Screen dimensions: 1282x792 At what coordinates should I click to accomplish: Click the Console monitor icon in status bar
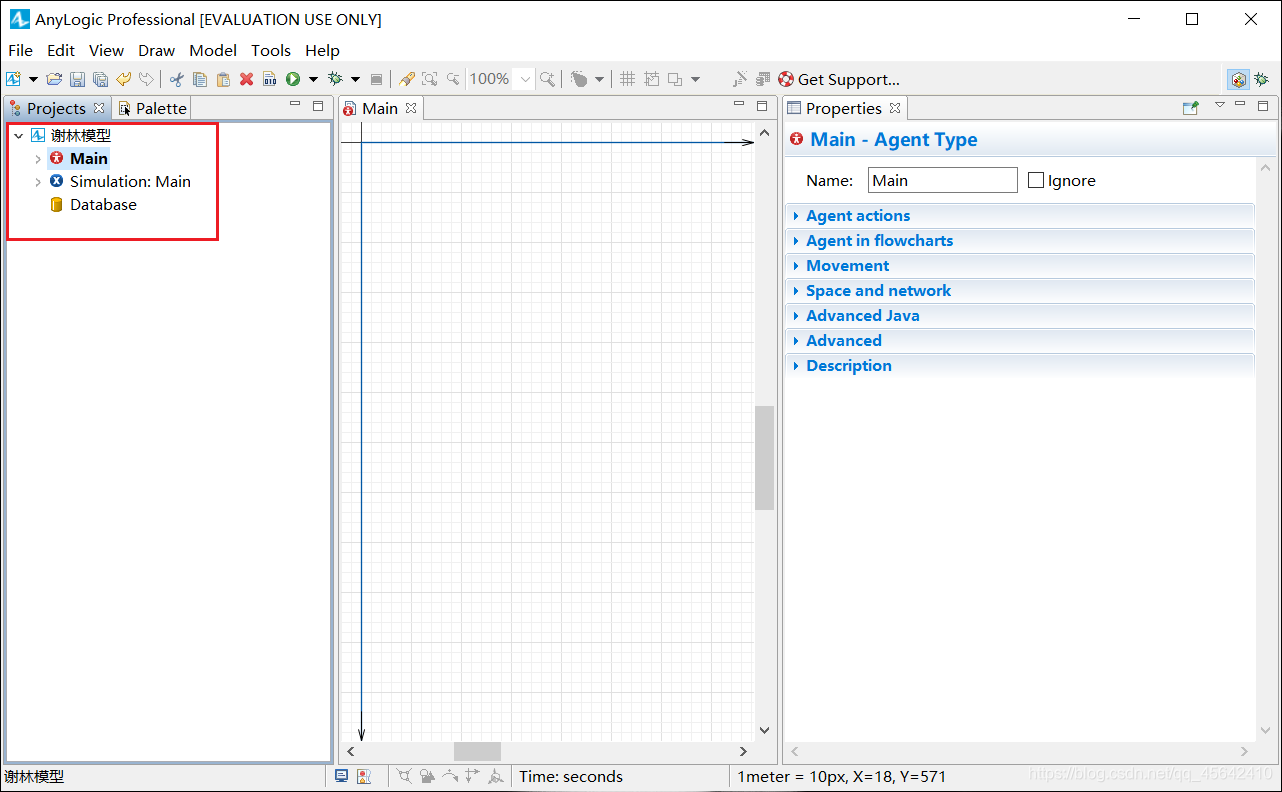pyautogui.click(x=341, y=776)
